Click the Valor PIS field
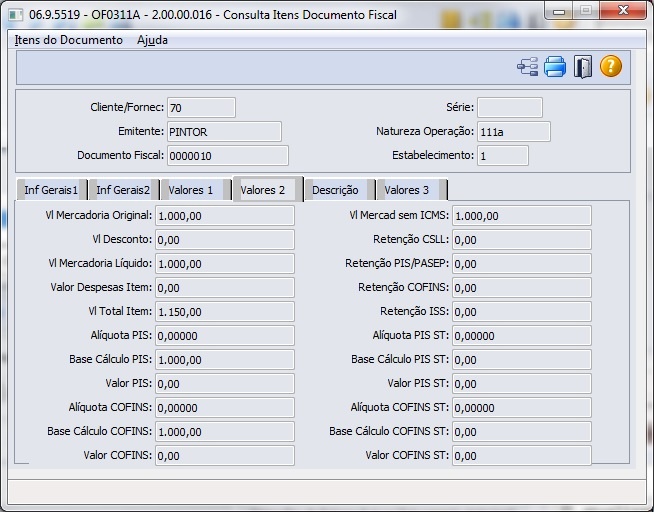Image resolution: width=654 pixels, height=512 pixels. 225,384
